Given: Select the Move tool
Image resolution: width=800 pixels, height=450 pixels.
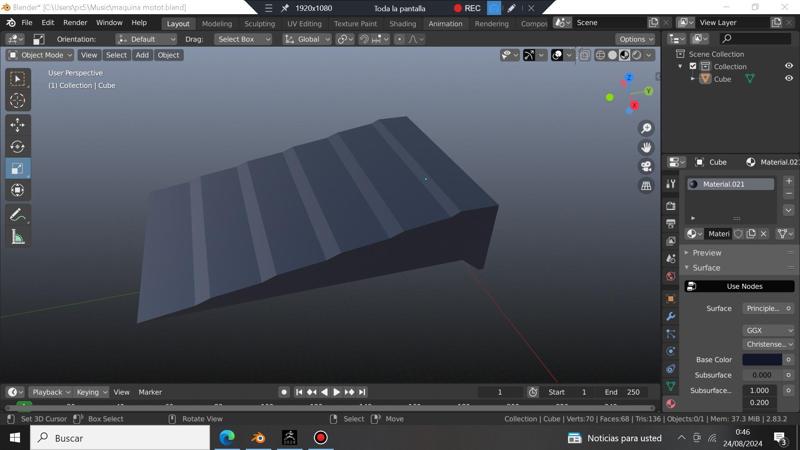Looking at the screenshot, I should point(17,125).
